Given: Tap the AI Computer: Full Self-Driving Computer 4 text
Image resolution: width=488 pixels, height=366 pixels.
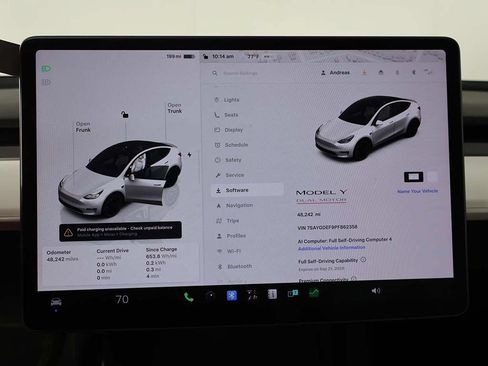Looking at the screenshot, I should tap(345, 240).
